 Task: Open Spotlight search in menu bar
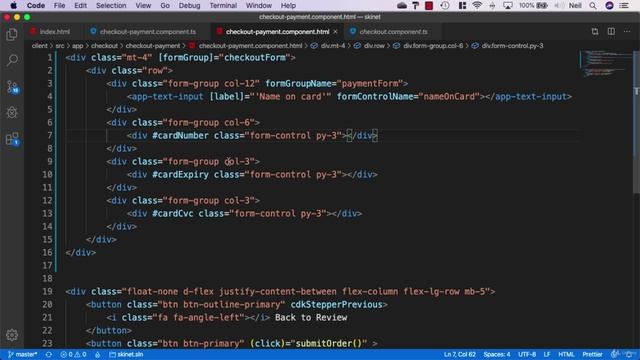coord(593,5)
